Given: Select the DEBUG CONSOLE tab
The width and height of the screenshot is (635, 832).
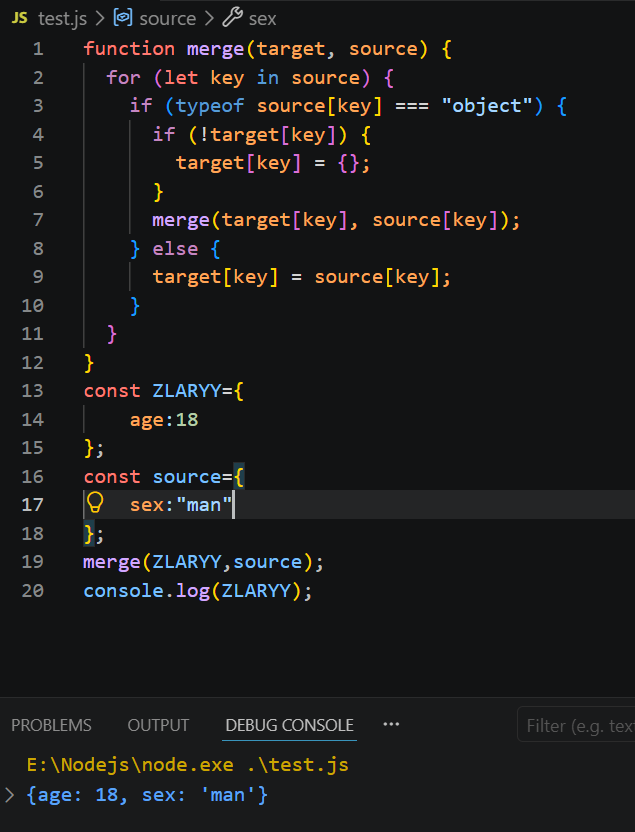Looking at the screenshot, I should click(x=290, y=725).
